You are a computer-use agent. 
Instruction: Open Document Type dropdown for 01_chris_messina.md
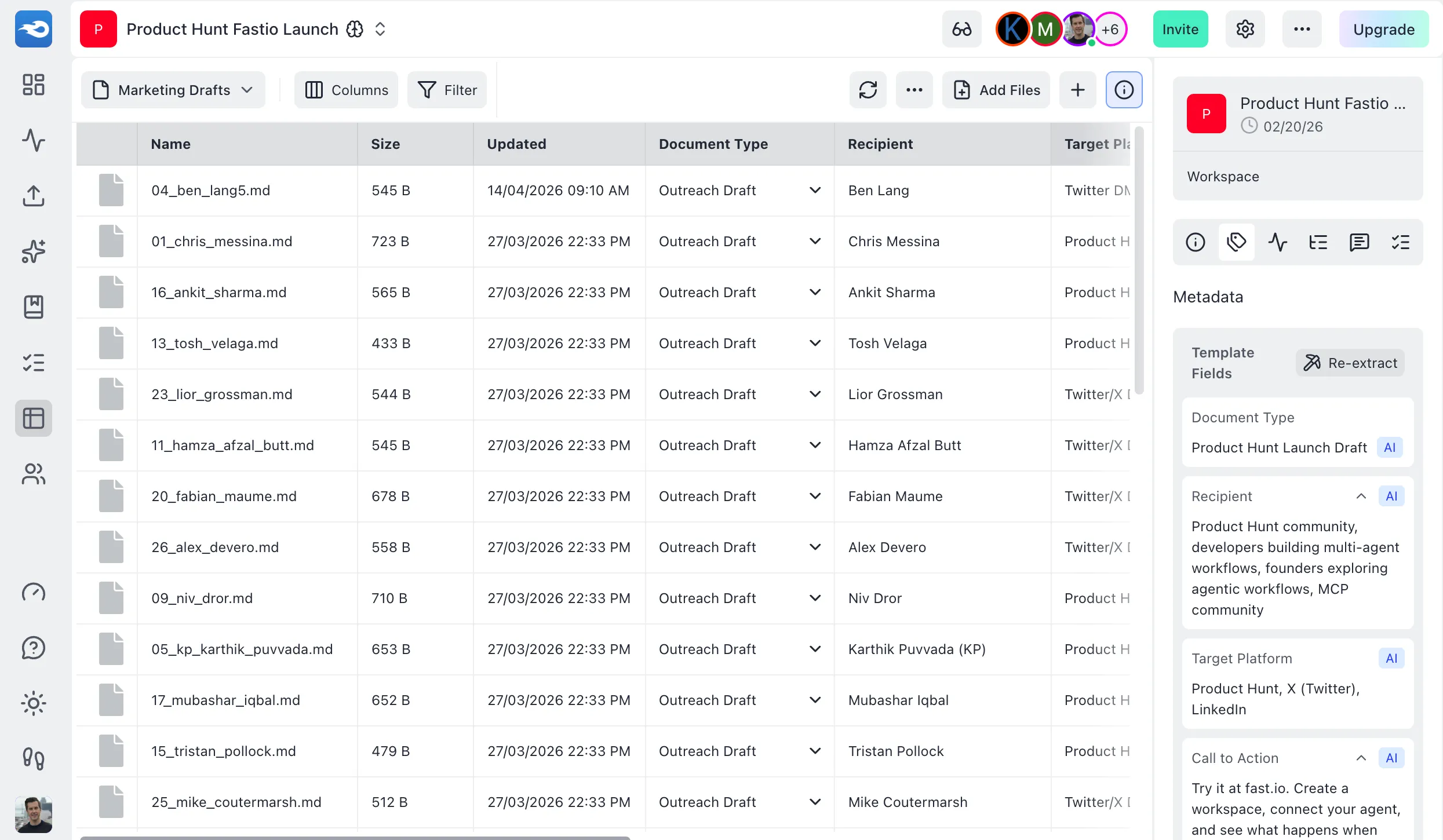(x=815, y=241)
